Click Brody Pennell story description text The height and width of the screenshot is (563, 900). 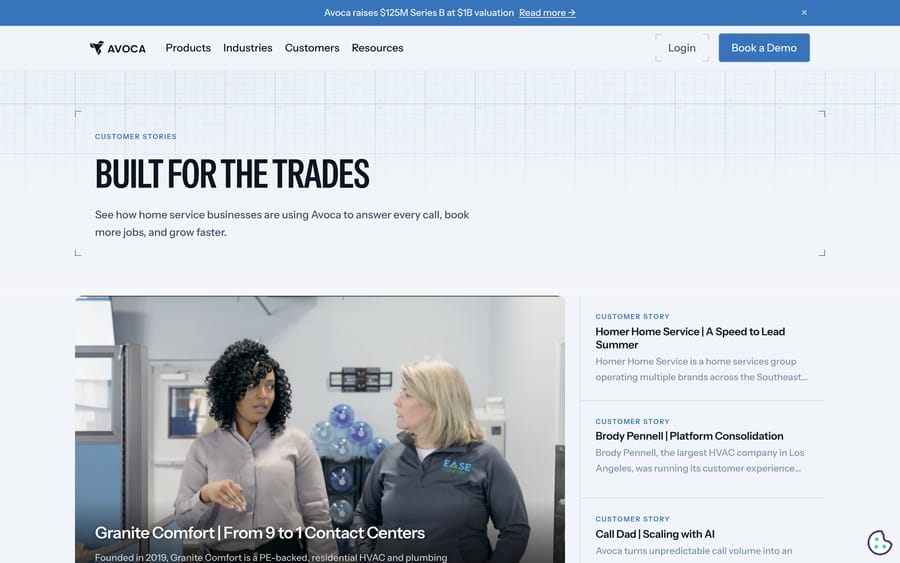tap(700, 461)
